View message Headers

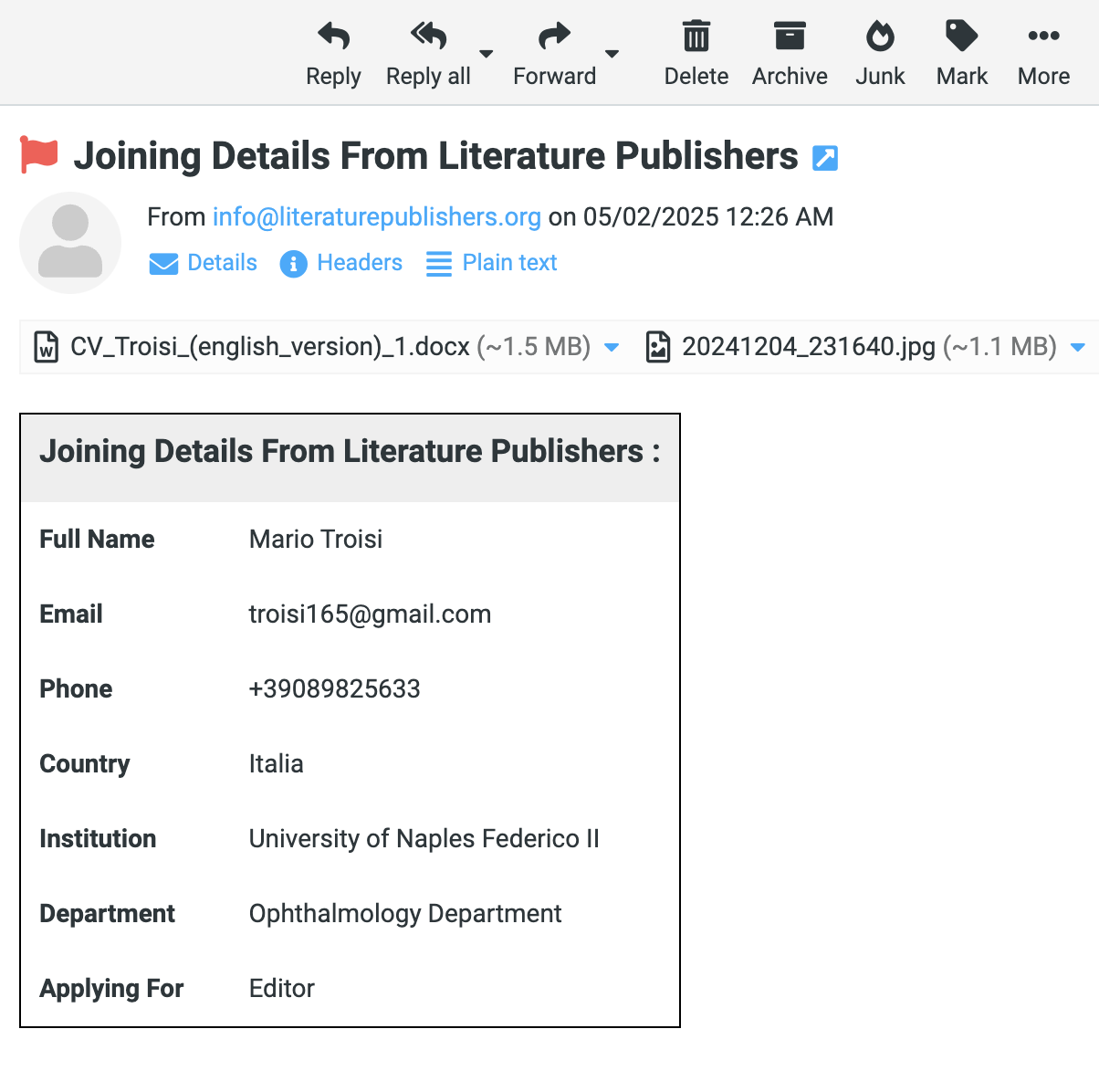(341, 263)
